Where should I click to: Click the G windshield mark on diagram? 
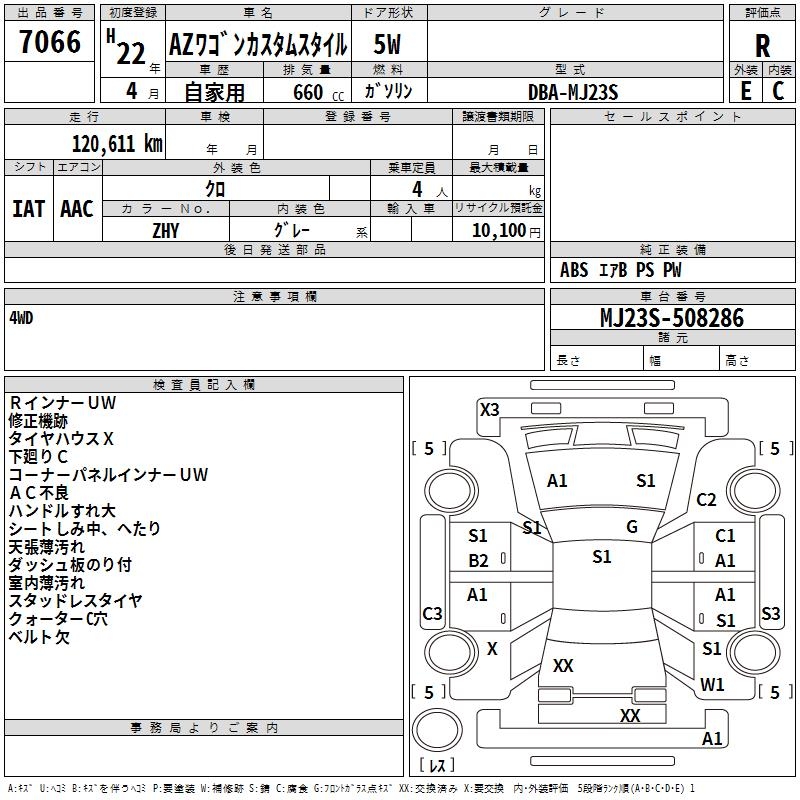[631, 527]
